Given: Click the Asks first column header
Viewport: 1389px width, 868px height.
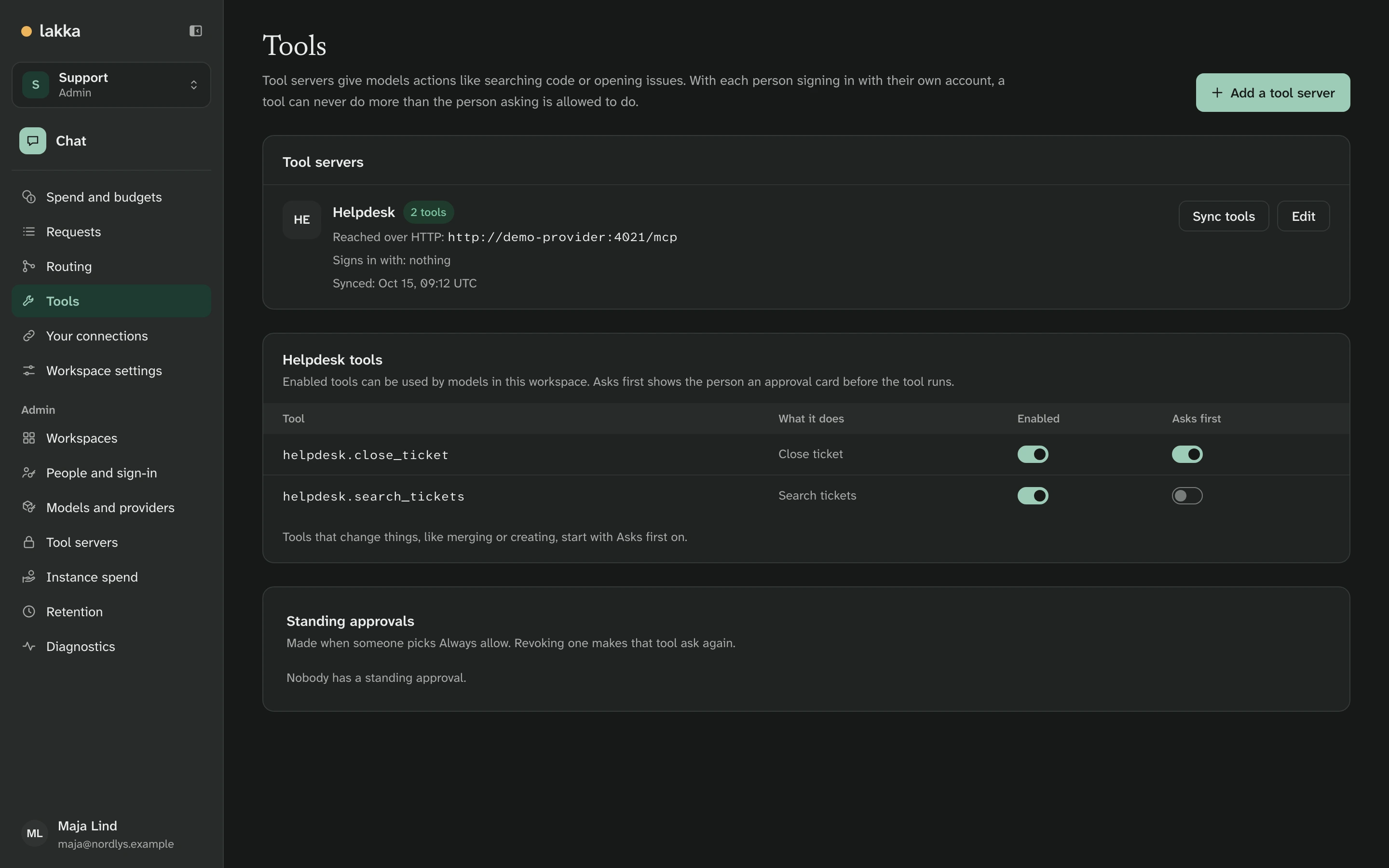Looking at the screenshot, I should click(x=1196, y=419).
